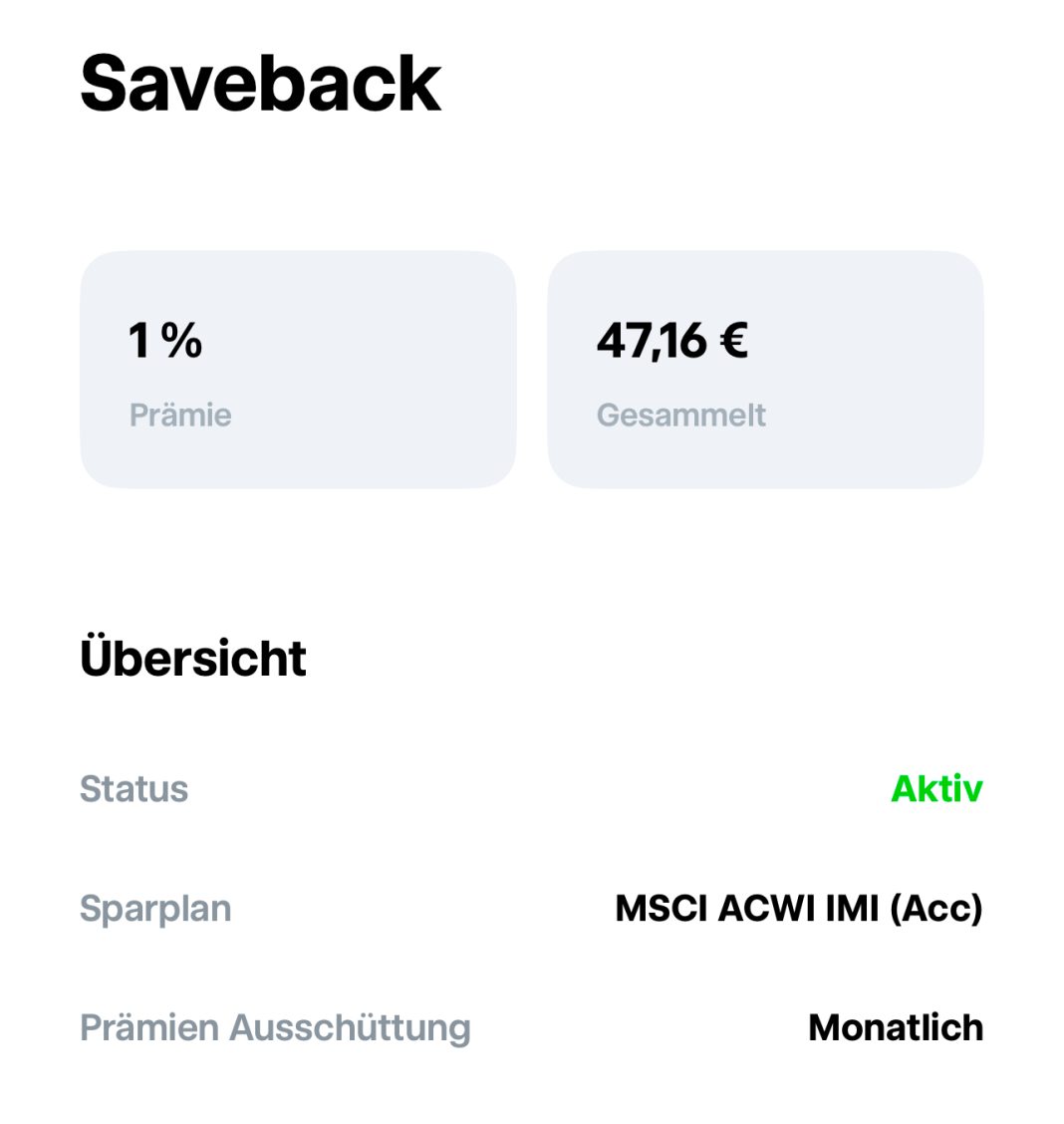Screen dimensions: 1064x1124
Task: Click the "(Acc)" suffix of the savings plan
Action: (935, 909)
